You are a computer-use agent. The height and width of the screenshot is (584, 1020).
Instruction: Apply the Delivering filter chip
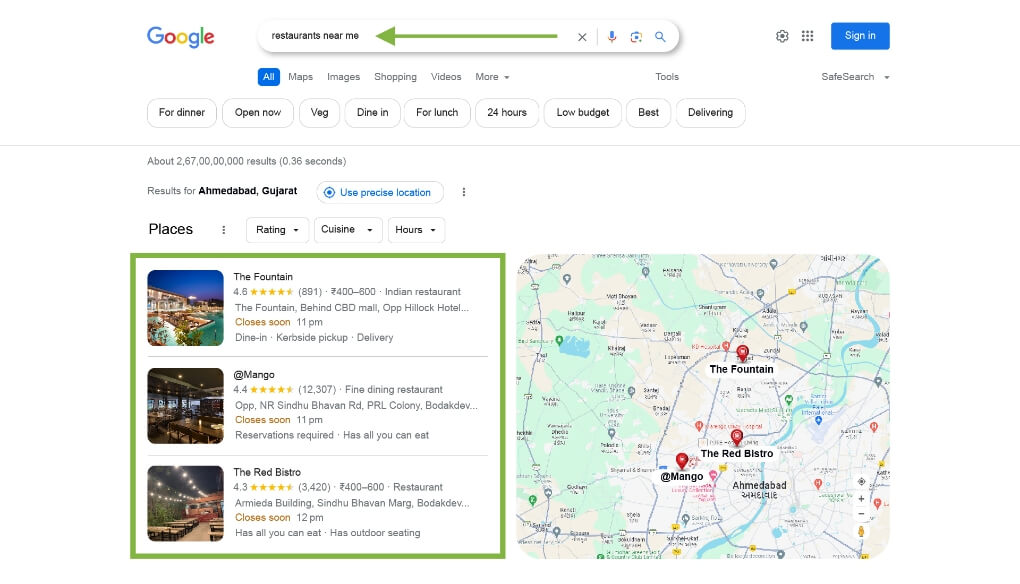(x=710, y=113)
